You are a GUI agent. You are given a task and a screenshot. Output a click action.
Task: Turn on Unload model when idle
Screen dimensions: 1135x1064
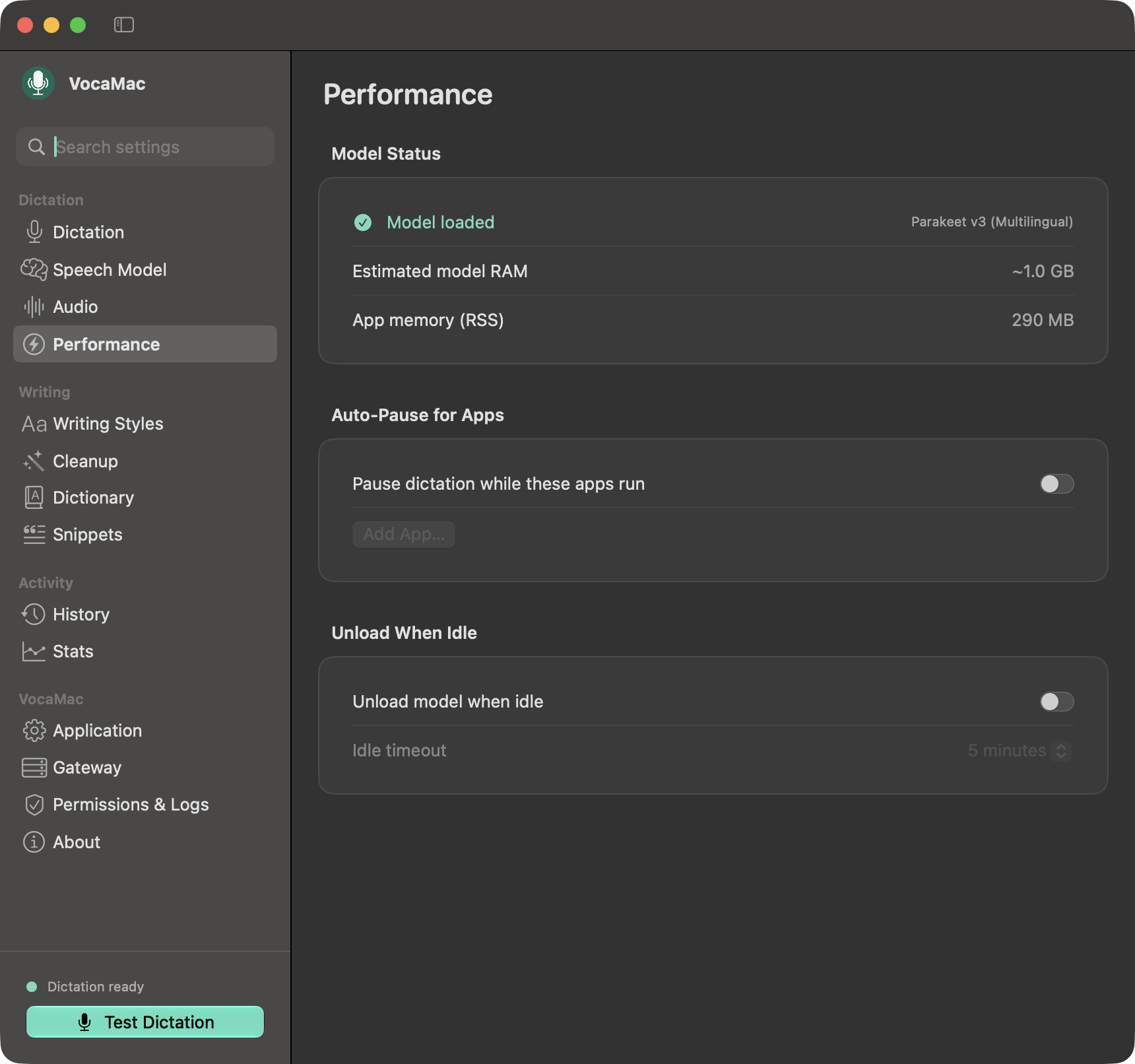click(1057, 702)
